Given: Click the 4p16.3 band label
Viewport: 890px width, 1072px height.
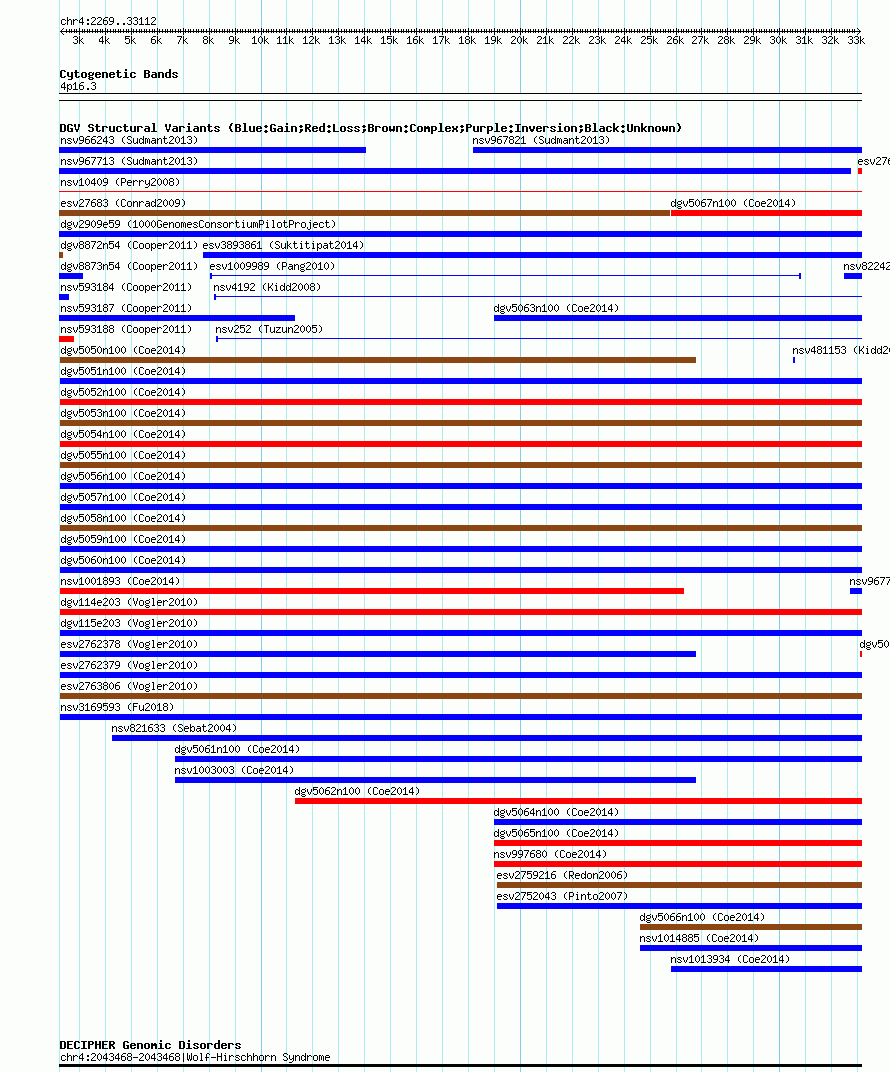Looking at the screenshot, I should (x=79, y=86).
